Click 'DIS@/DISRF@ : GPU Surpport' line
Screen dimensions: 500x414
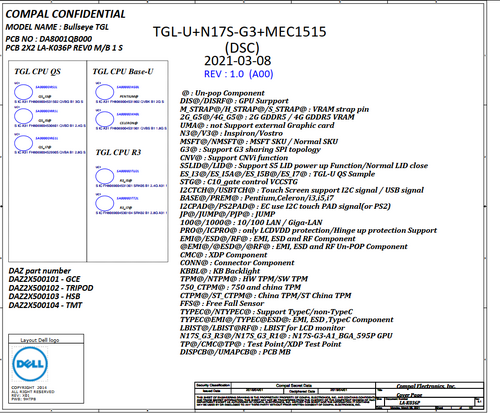tap(234, 101)
